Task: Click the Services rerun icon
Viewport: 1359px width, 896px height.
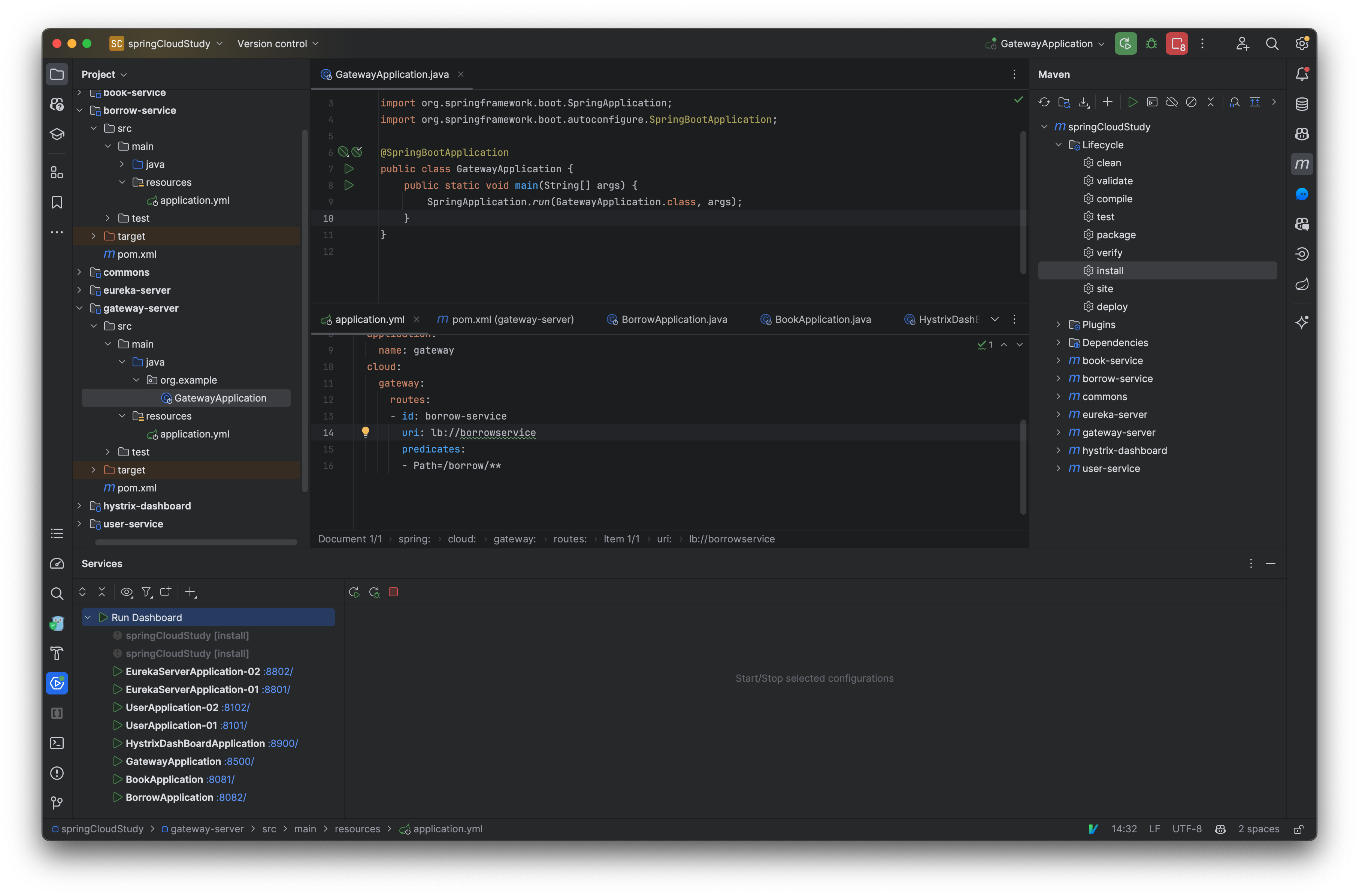Action: 354,592
